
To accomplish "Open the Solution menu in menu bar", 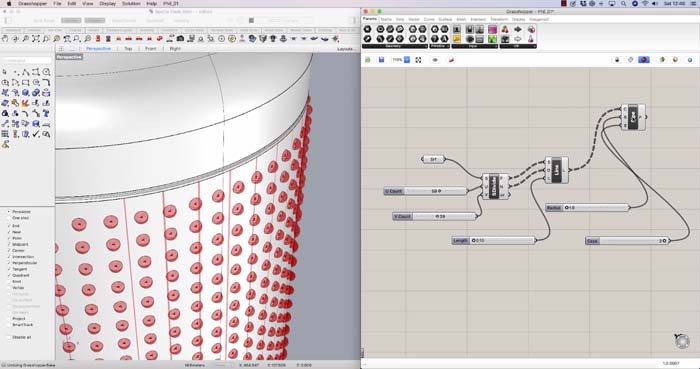I will click(x=131, y=3).
